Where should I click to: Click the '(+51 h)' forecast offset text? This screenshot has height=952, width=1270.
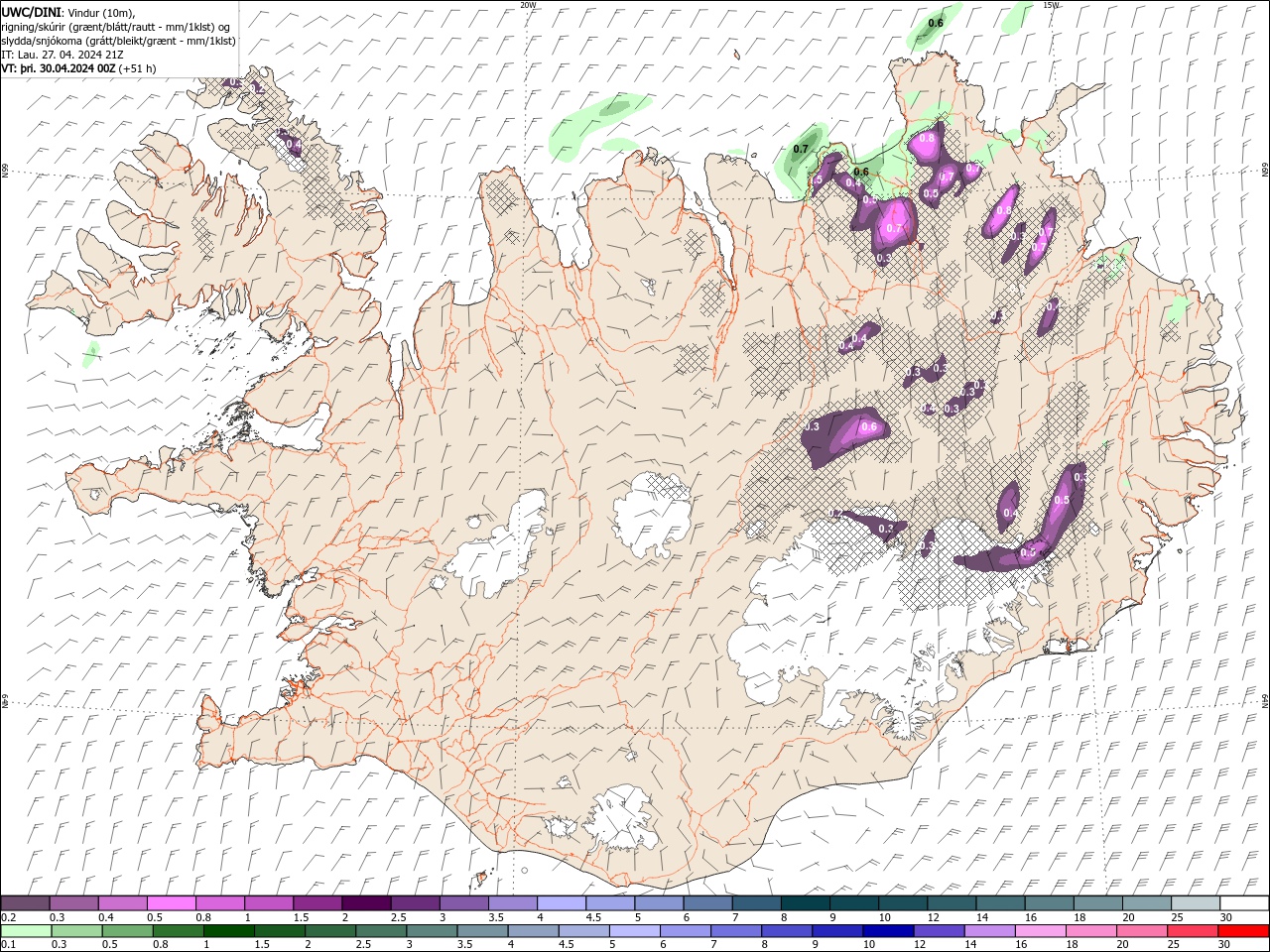click(137, 68)
